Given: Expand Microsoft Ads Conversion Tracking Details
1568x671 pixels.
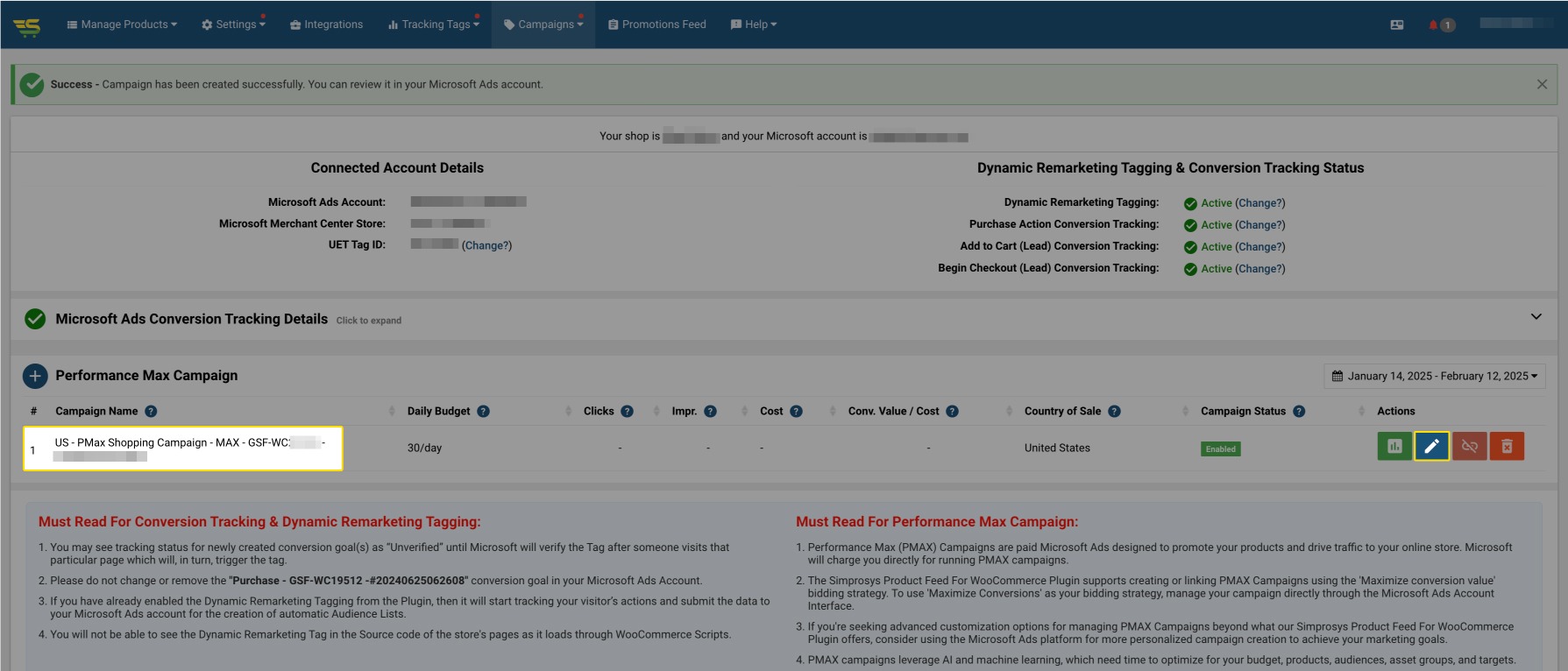Looking at the screenshot, I should [x=784, y=319].
